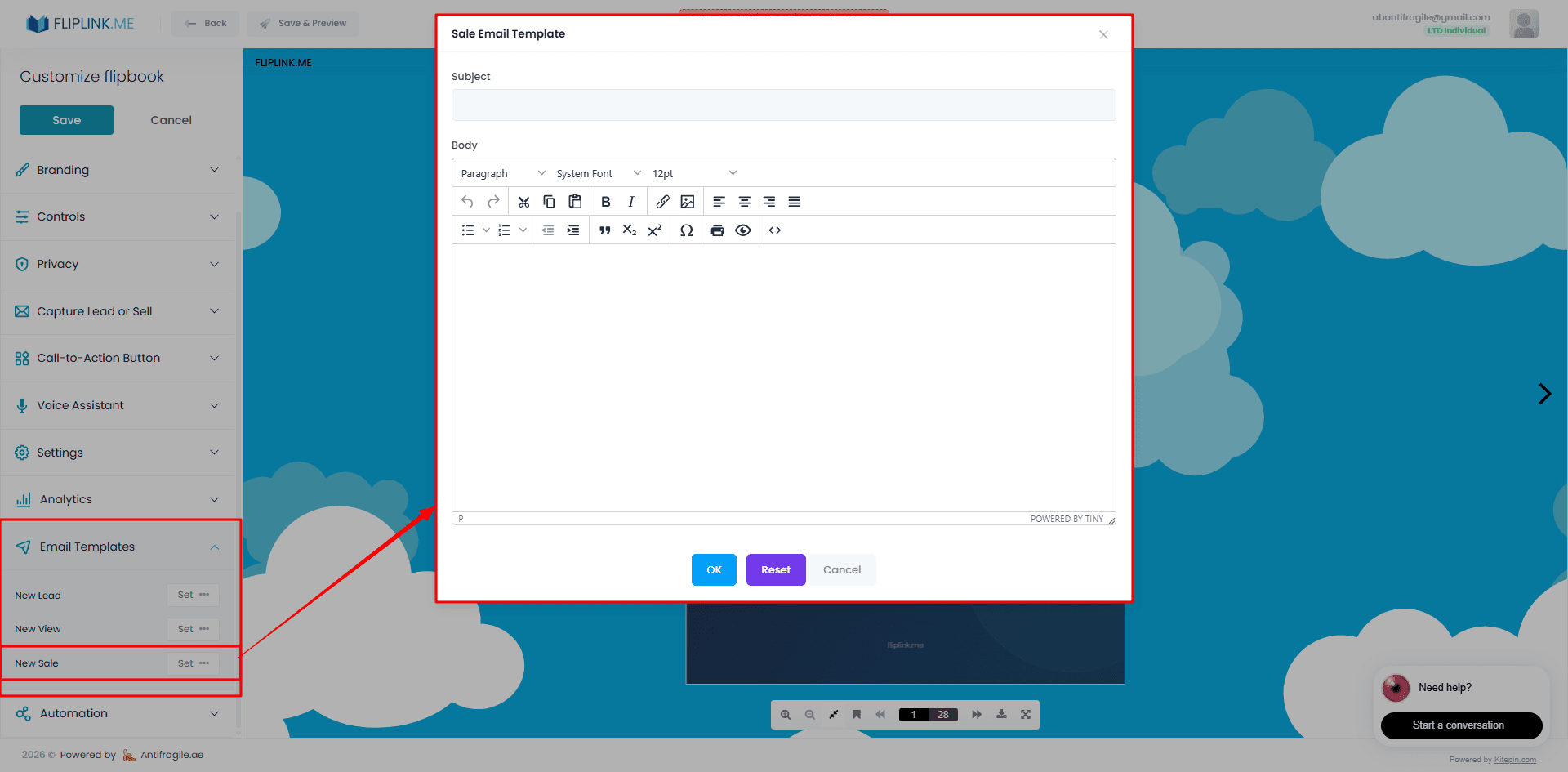Toggle italic formatting in the editor
Screen dimensions: 1568x772
[630, 201]
